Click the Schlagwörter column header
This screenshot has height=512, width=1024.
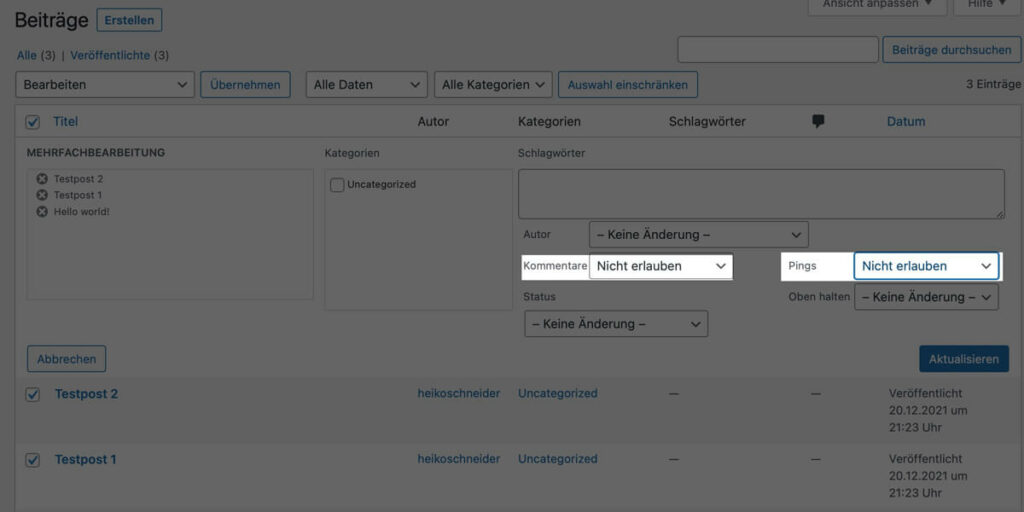(707, 121)
